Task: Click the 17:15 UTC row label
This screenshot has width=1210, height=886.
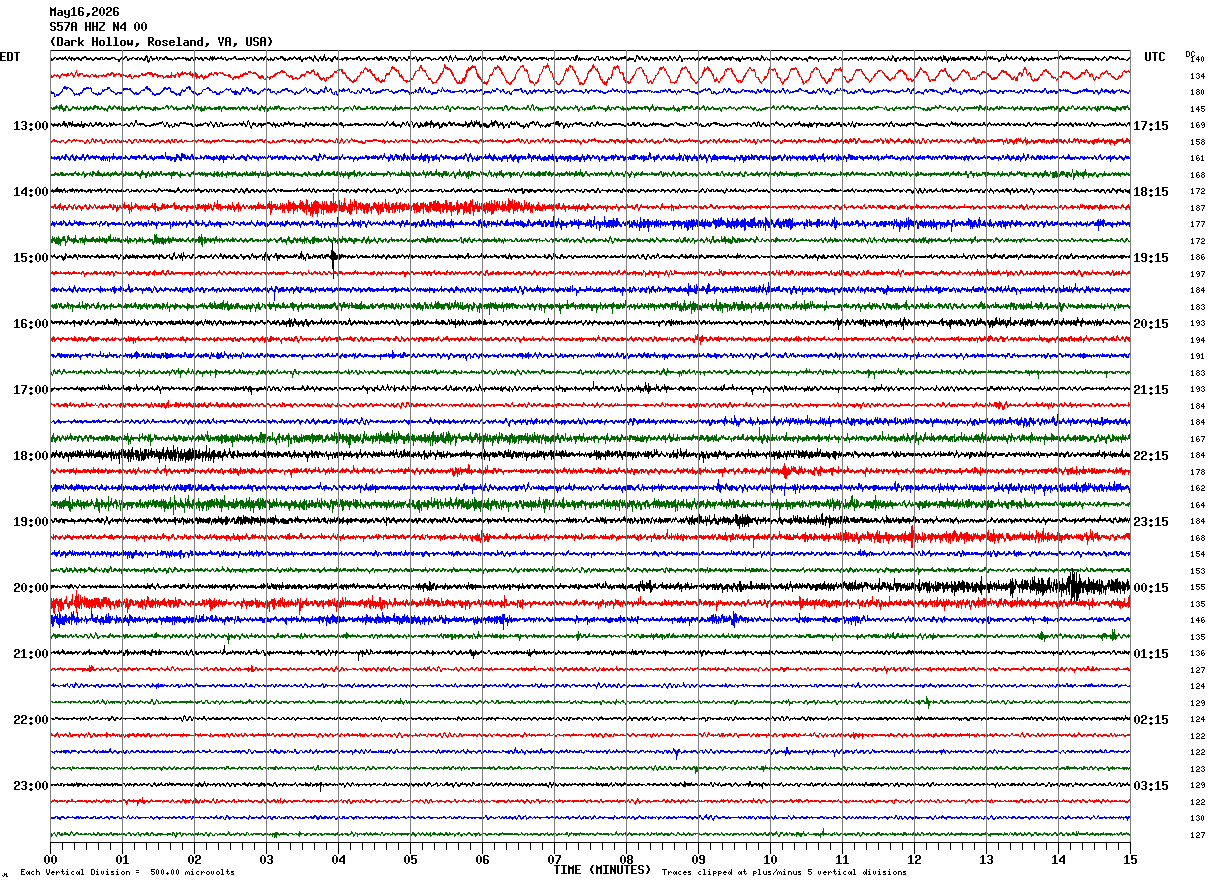Action: (x=1151, y=126)
